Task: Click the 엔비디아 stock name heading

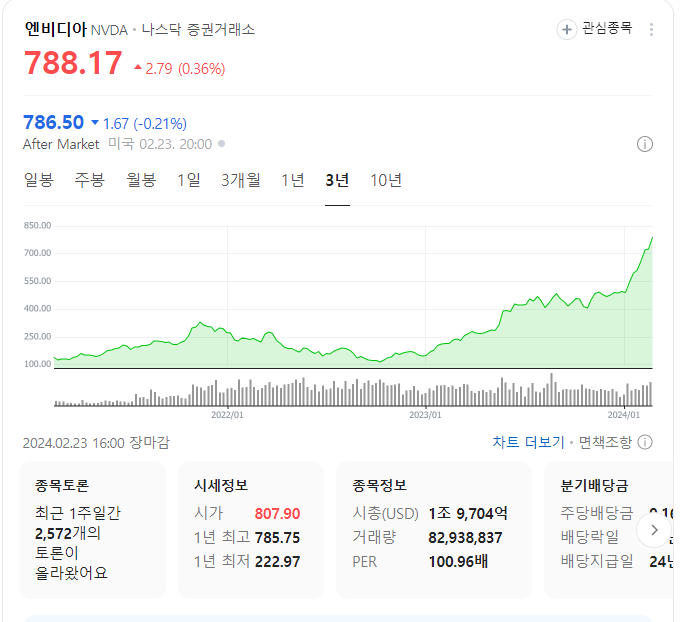Action: (56, 29)
